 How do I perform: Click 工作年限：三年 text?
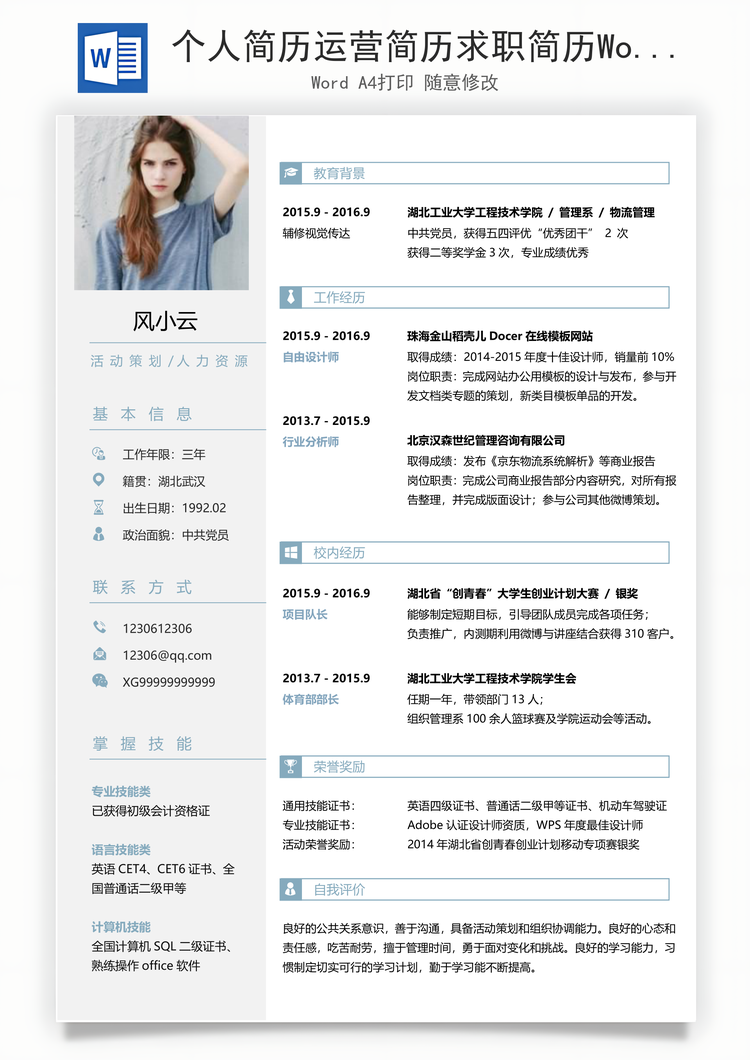(164, 454)
